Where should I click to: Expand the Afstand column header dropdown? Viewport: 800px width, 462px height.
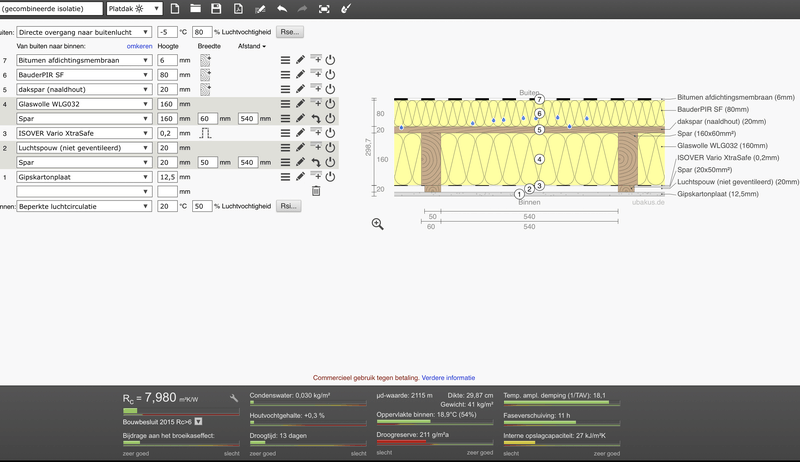pos(252,46)
